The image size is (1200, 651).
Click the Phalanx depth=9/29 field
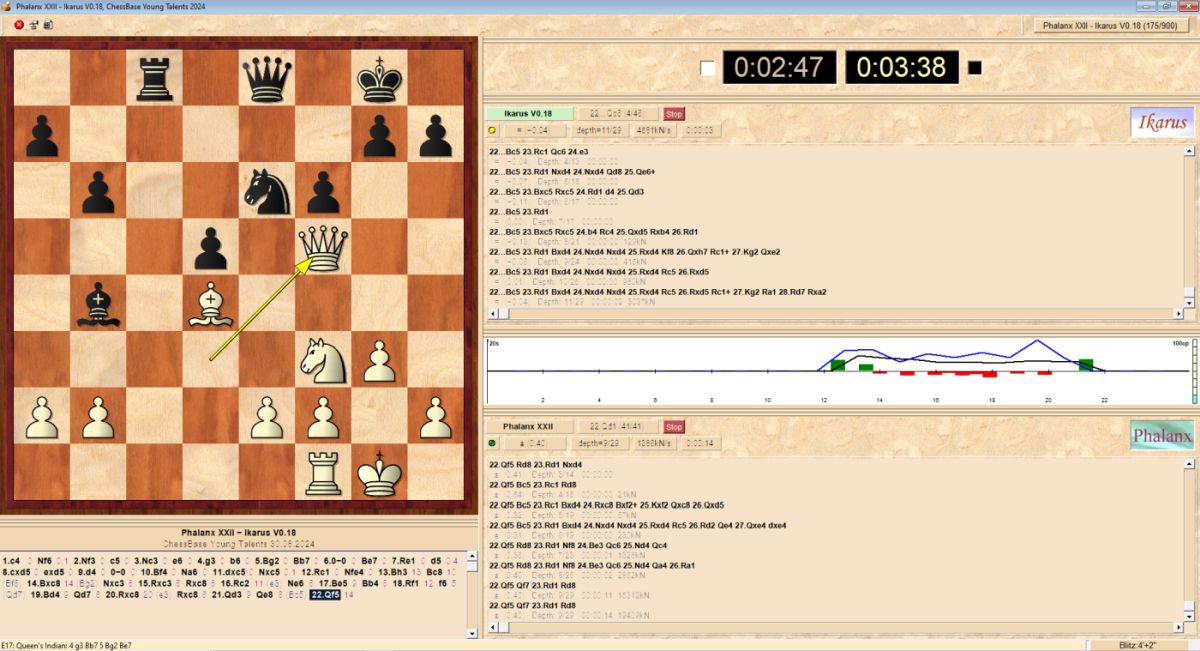point(600,443)
